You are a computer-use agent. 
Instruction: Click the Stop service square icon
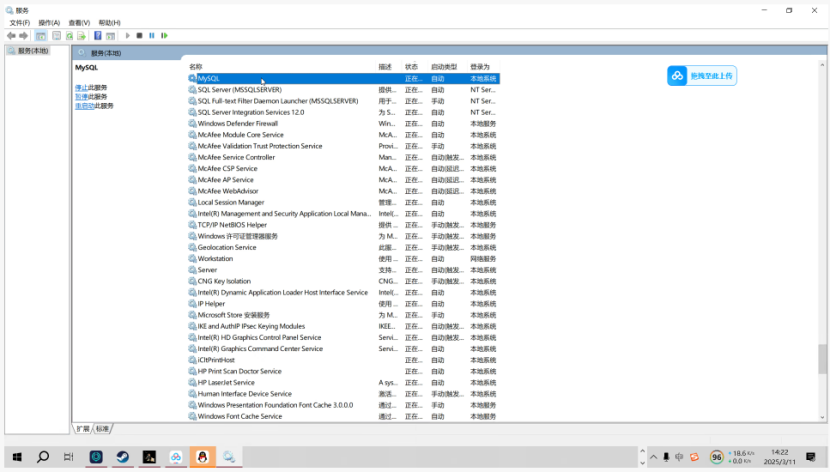(x=139, y=35)
